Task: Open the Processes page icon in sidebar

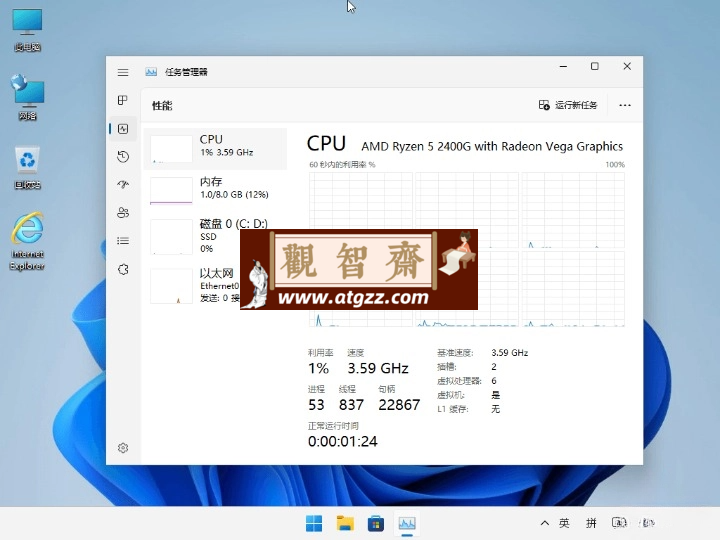Action: pos(123,100)
